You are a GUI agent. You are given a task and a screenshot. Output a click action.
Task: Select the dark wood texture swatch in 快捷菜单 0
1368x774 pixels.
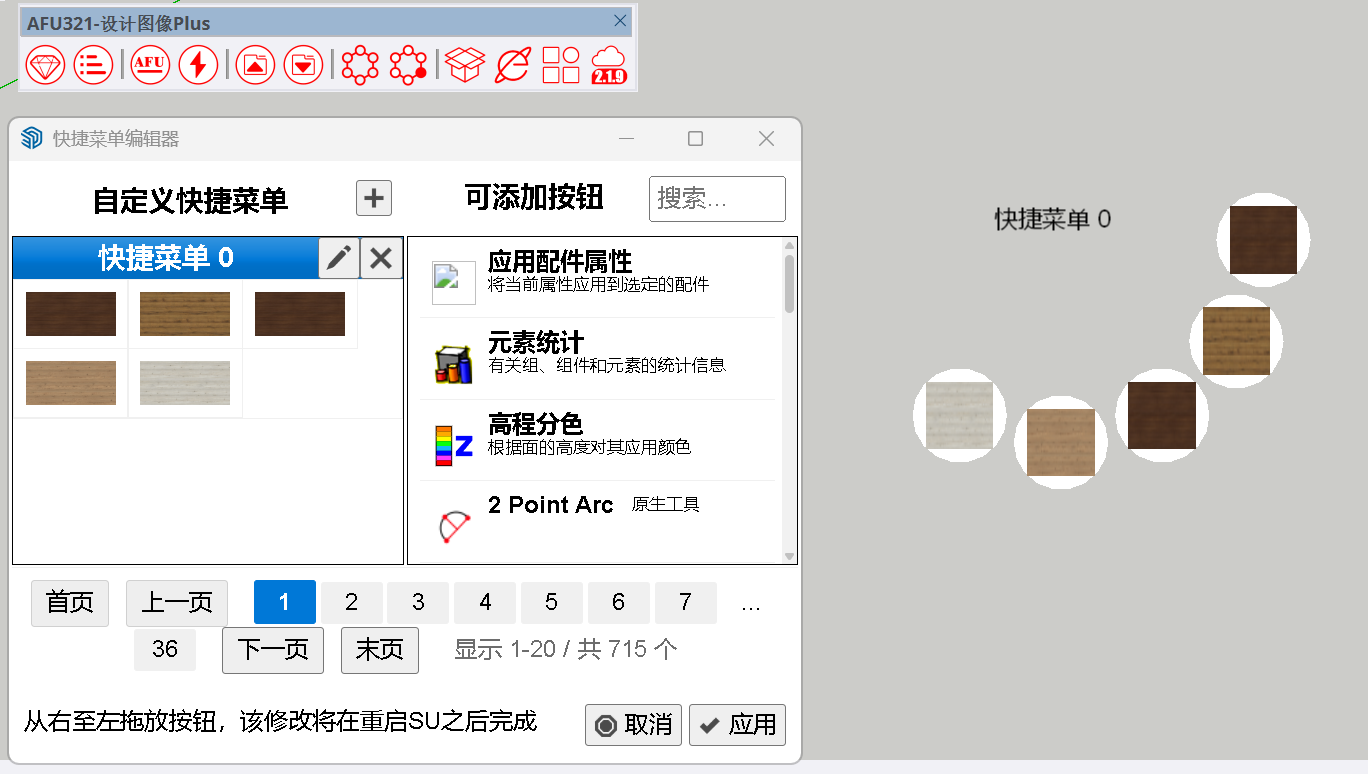tap(70, 313)
